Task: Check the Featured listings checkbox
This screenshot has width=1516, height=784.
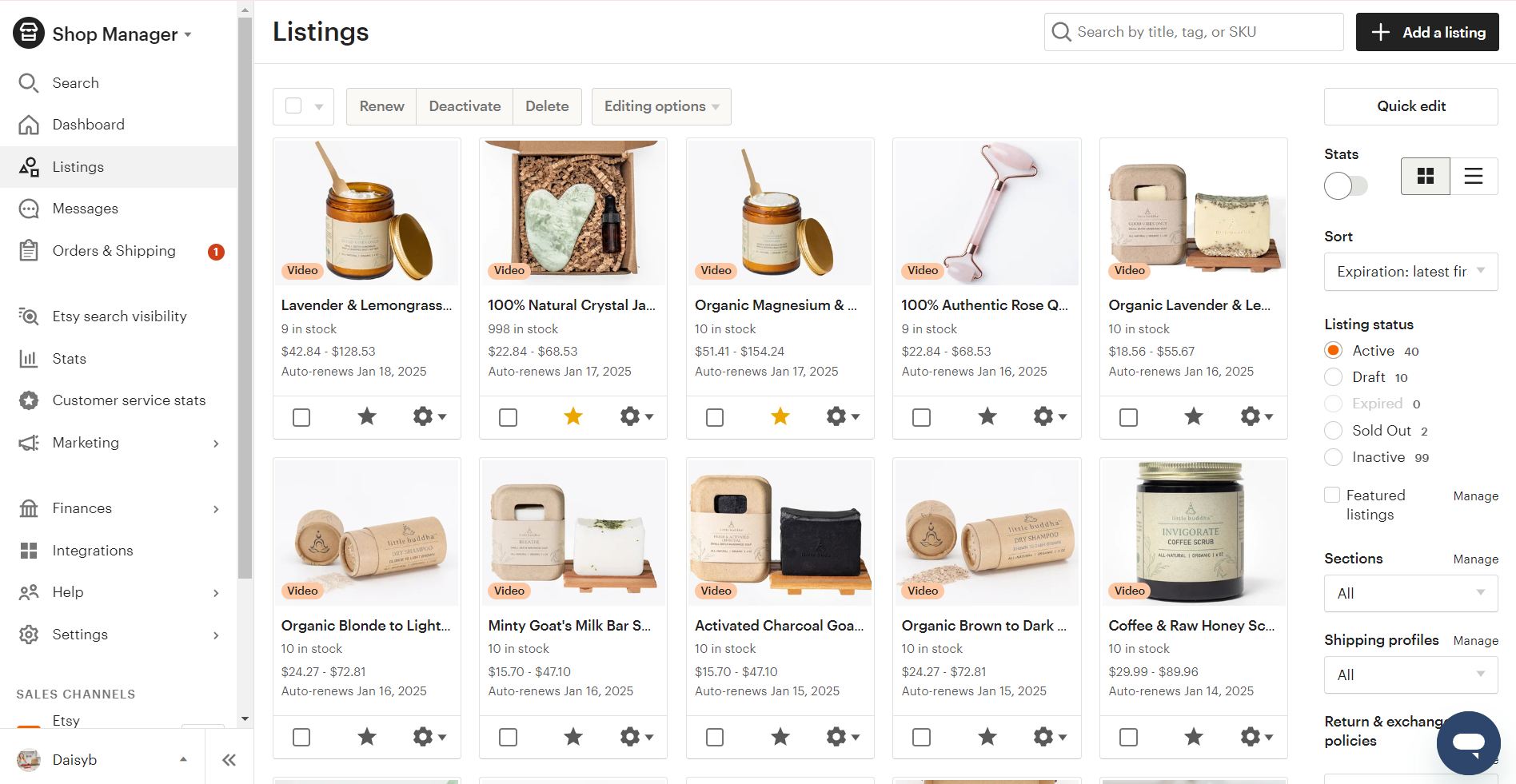Action: (1332, 495)
